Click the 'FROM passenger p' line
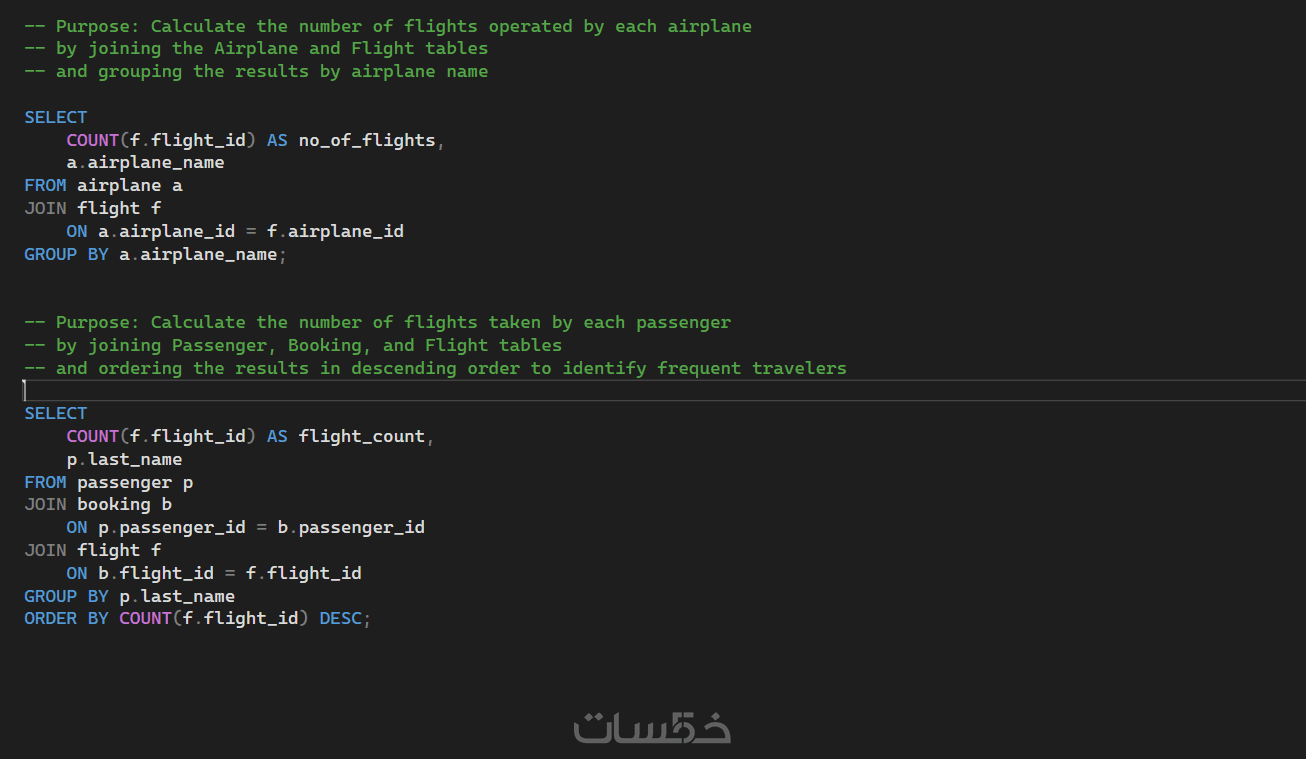The height and width of the screenshot is (759, 1306). [x=109, y=482]
